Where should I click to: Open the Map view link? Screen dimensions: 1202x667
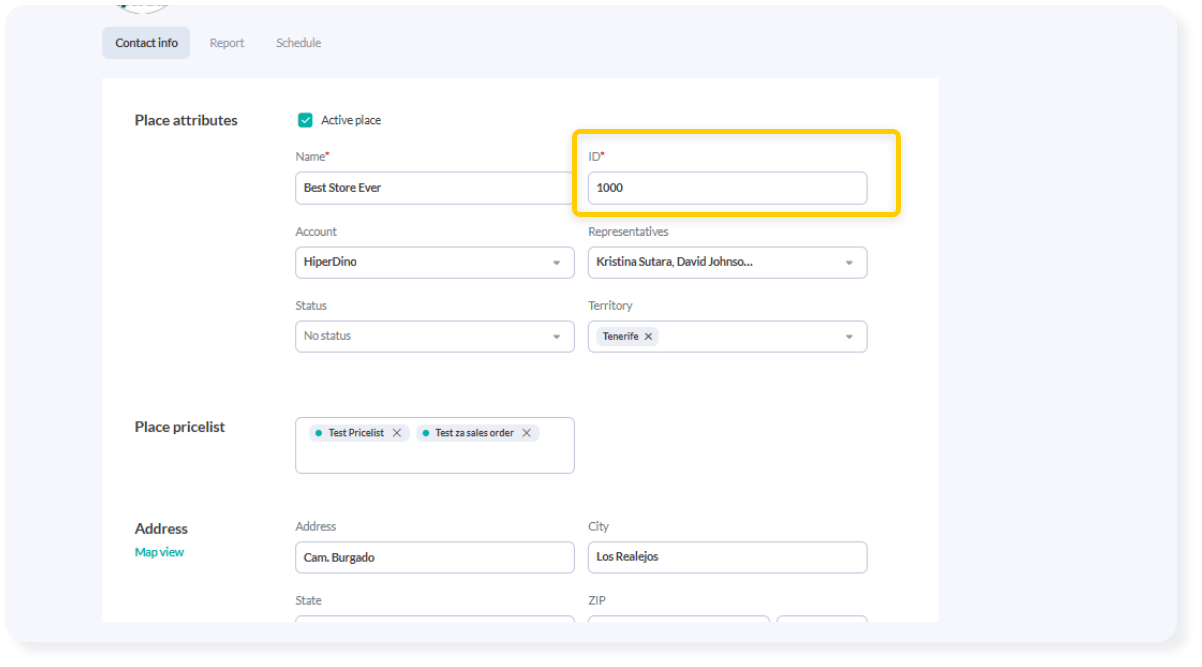tap(159, 552)
